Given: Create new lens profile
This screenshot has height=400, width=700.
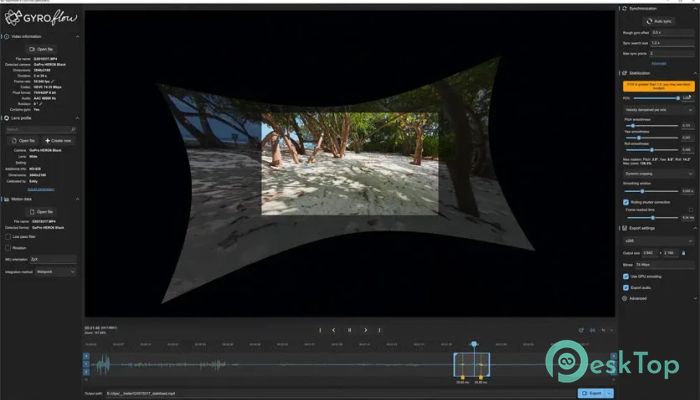Looking at the screenshot, I should 58,141.
